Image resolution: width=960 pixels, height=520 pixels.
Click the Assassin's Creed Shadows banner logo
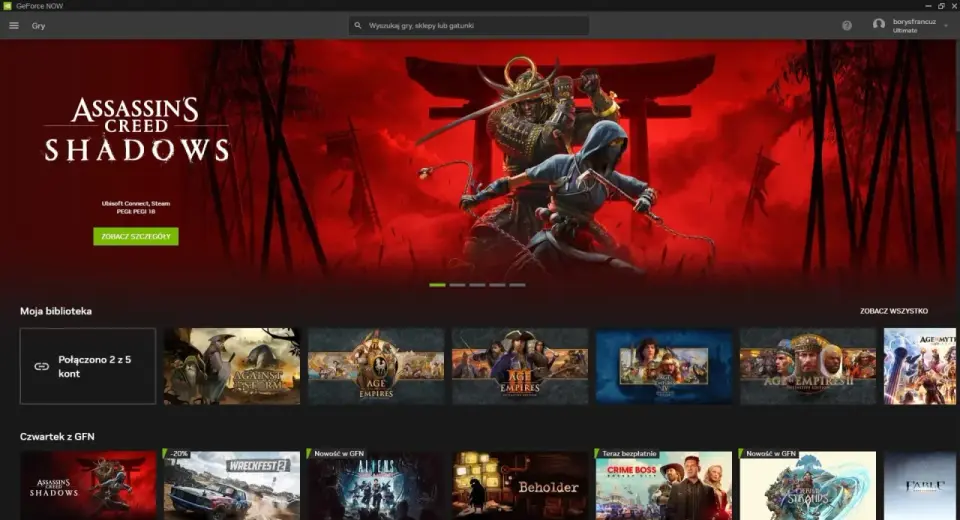point(137,130)
